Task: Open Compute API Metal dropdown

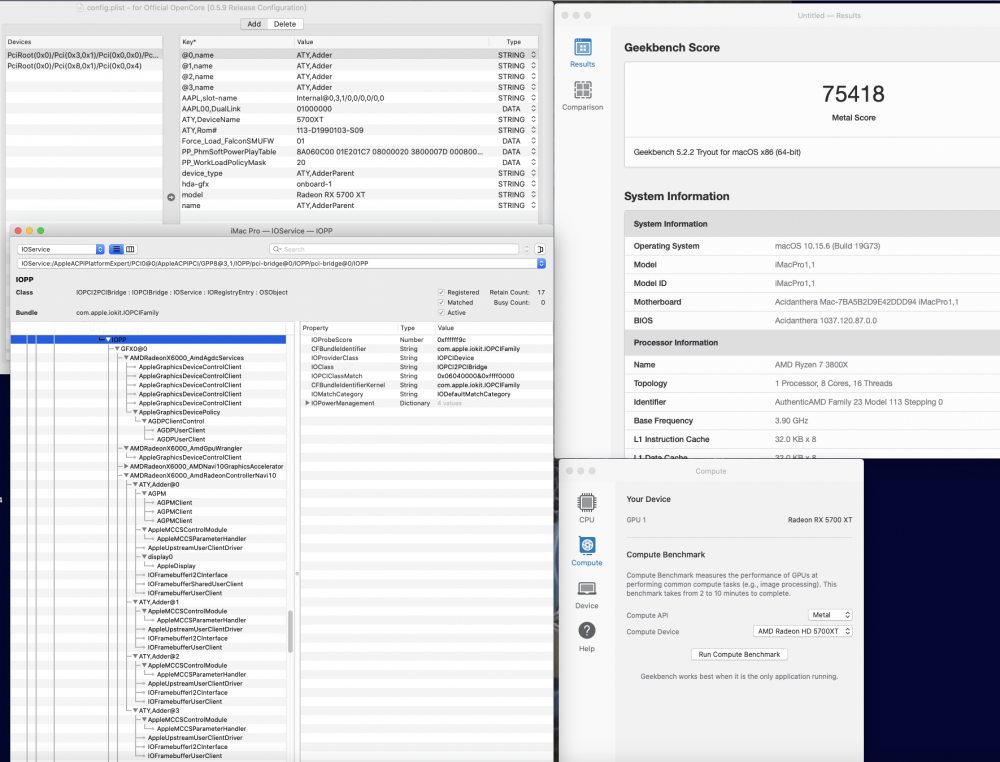Action: tap(830, 615)
